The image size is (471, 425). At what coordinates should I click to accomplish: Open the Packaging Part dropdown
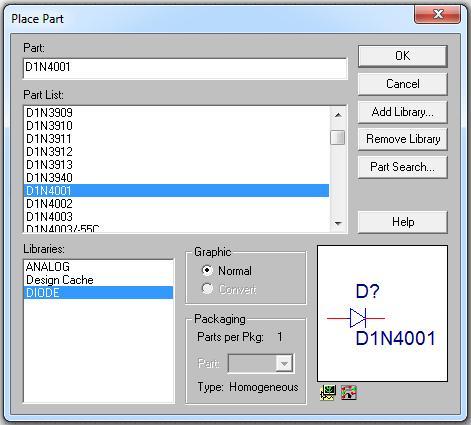(x=284, y=363)
